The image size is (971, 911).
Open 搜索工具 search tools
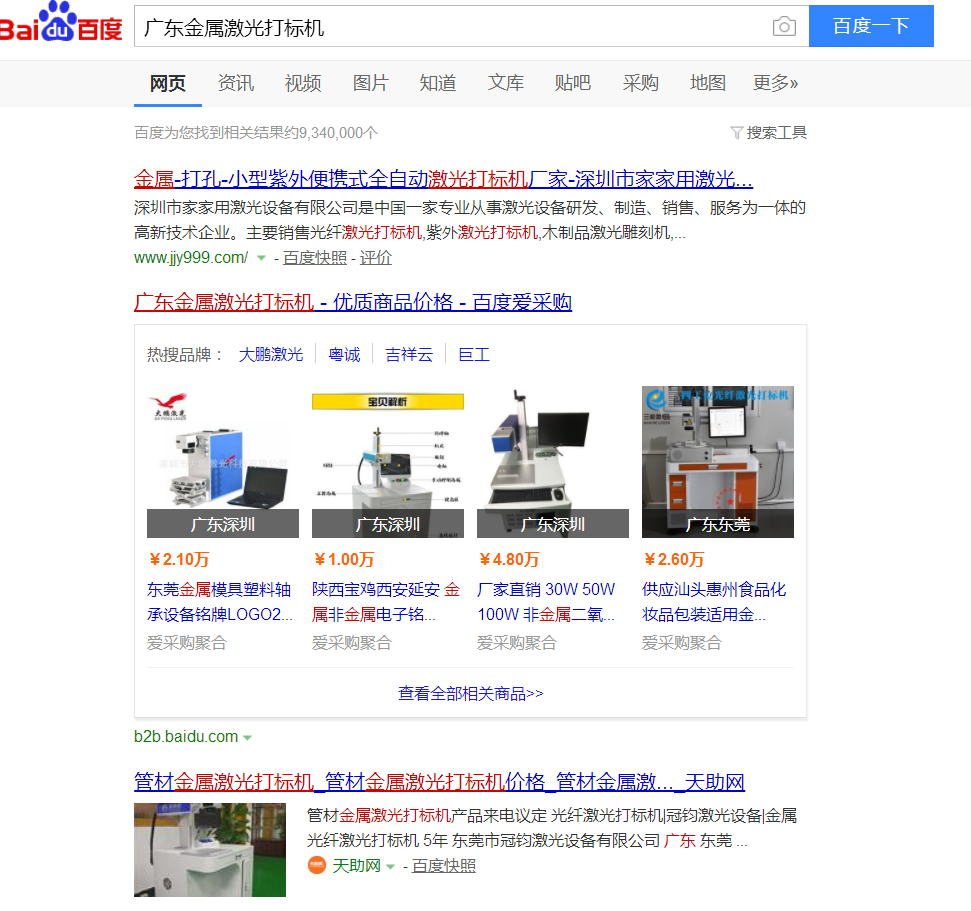coord(777,133)
